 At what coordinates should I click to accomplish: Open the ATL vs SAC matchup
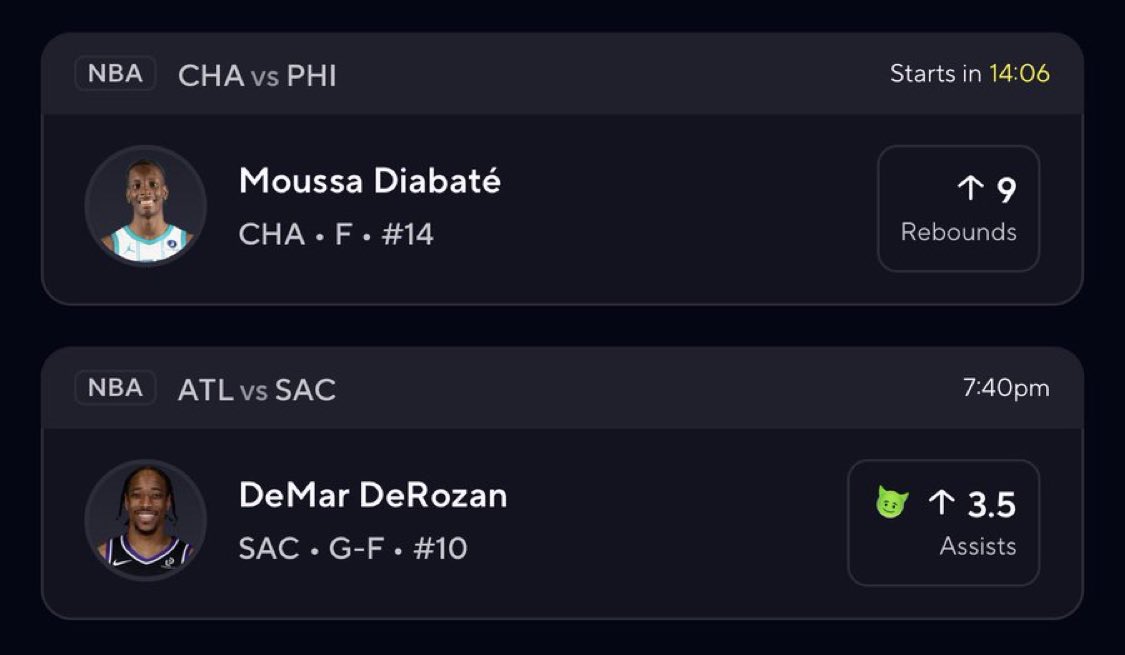(x=257, y=389)
